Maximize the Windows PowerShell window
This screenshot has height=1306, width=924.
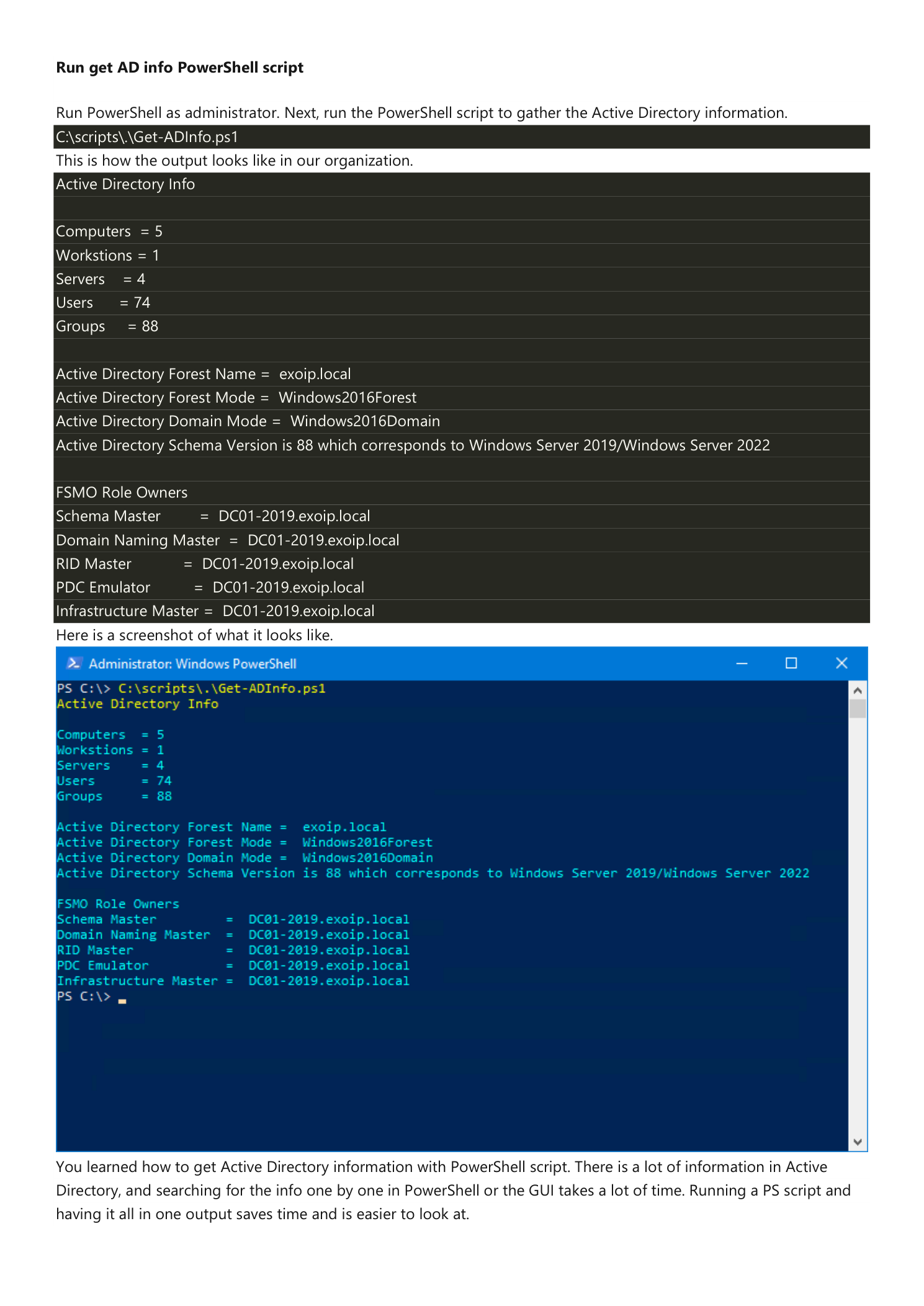point(791,663)
